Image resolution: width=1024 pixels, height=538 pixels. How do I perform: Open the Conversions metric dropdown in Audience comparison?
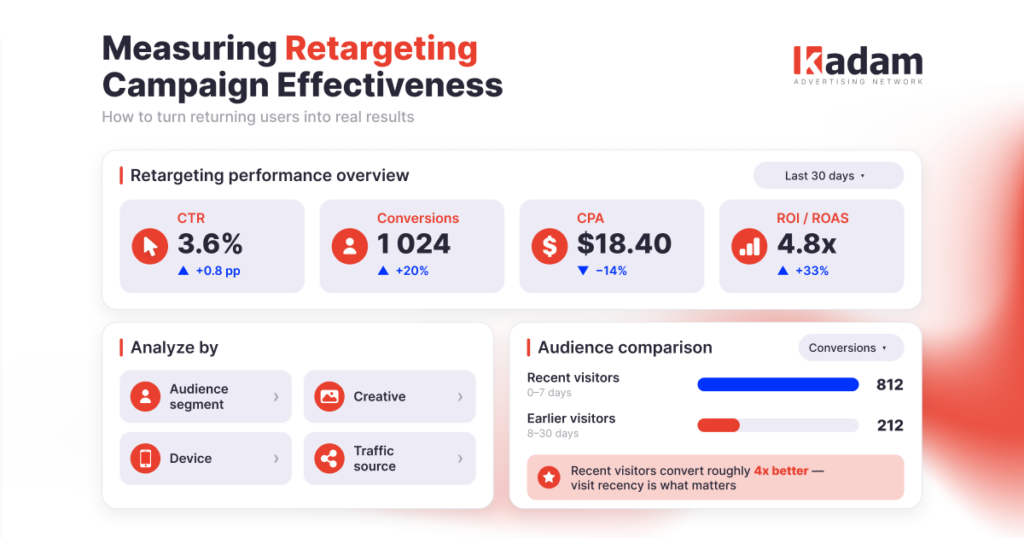coord(851,348)
